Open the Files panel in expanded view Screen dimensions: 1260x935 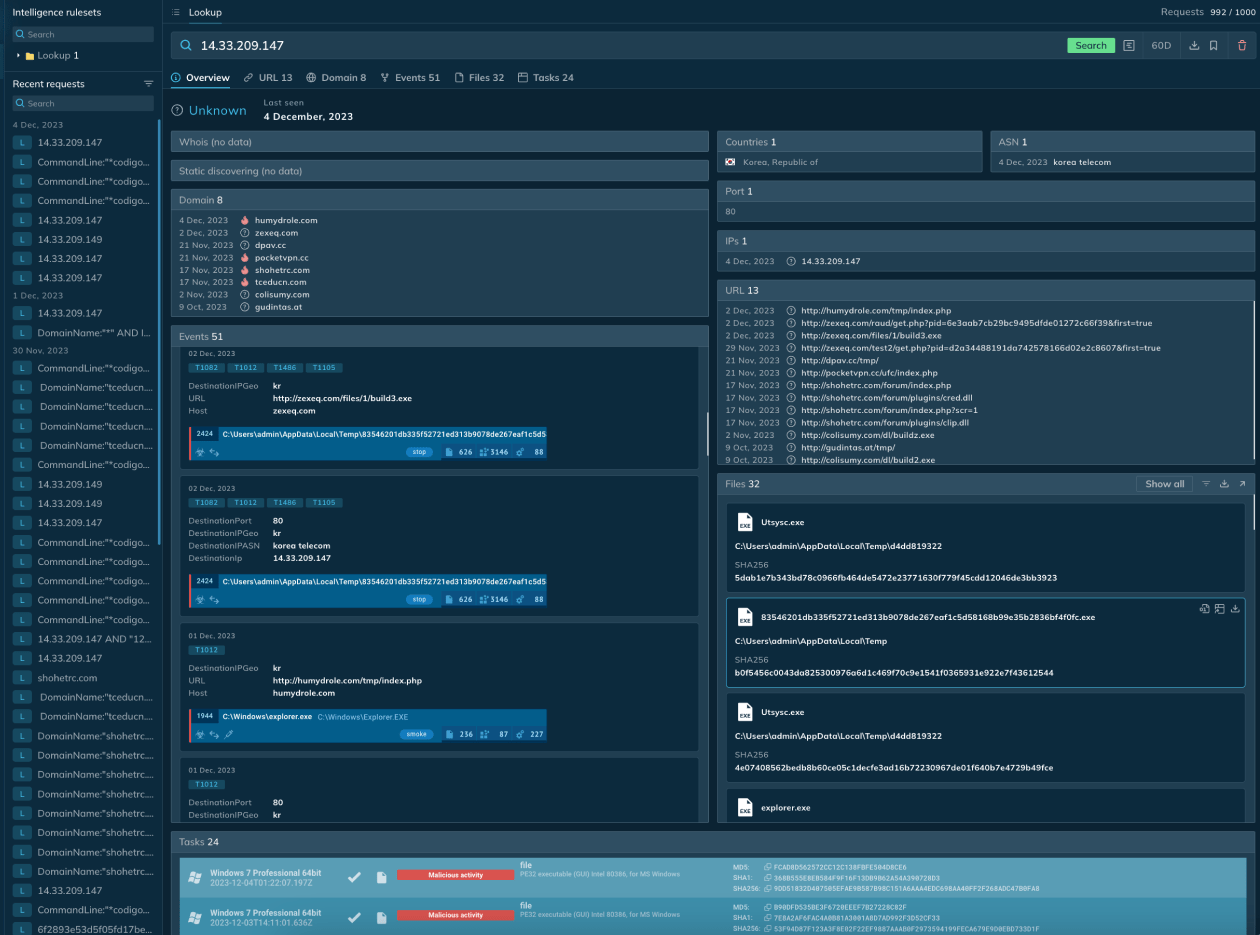(x=1242, y=484)
